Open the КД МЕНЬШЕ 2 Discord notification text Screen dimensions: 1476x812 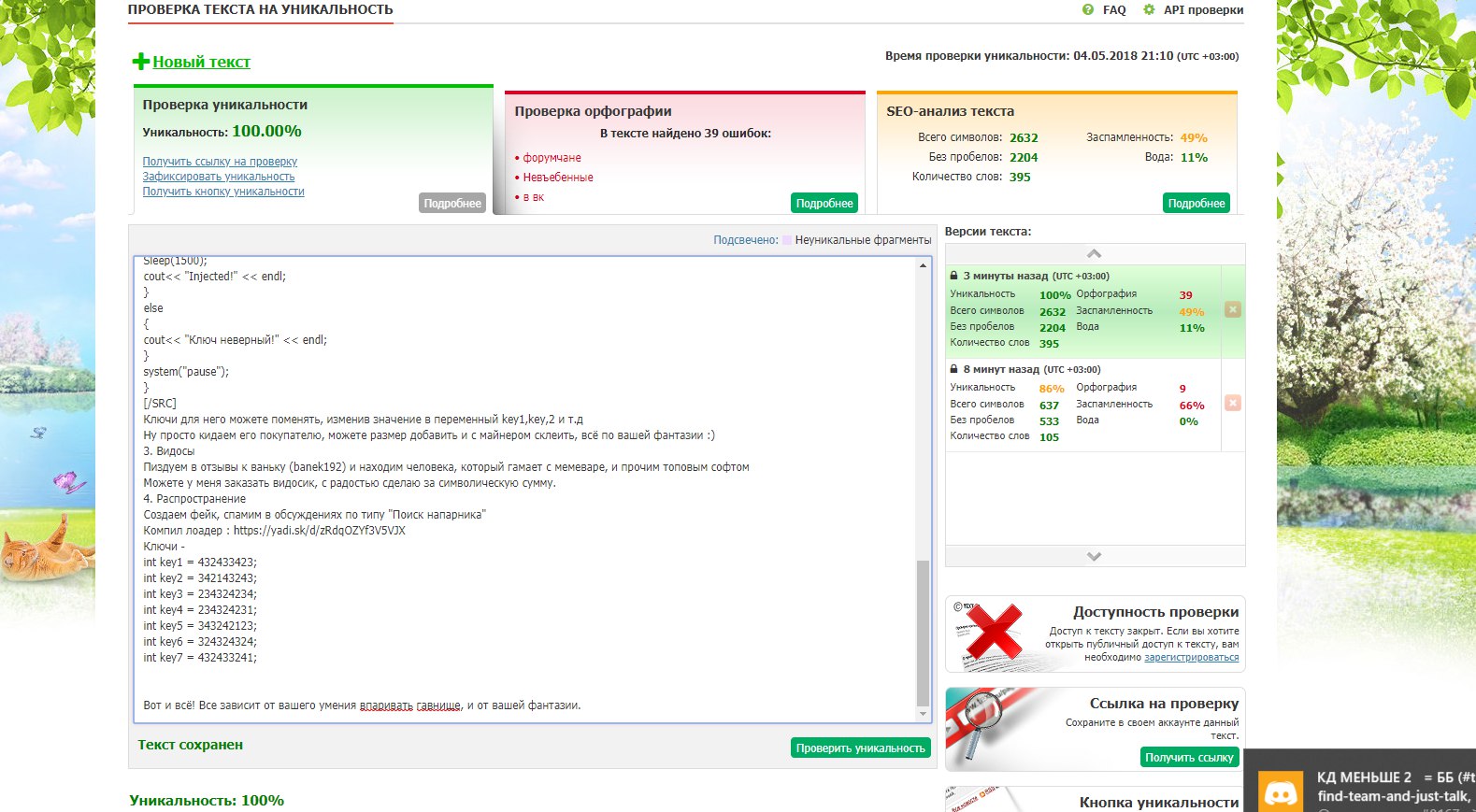point(1397,777)
